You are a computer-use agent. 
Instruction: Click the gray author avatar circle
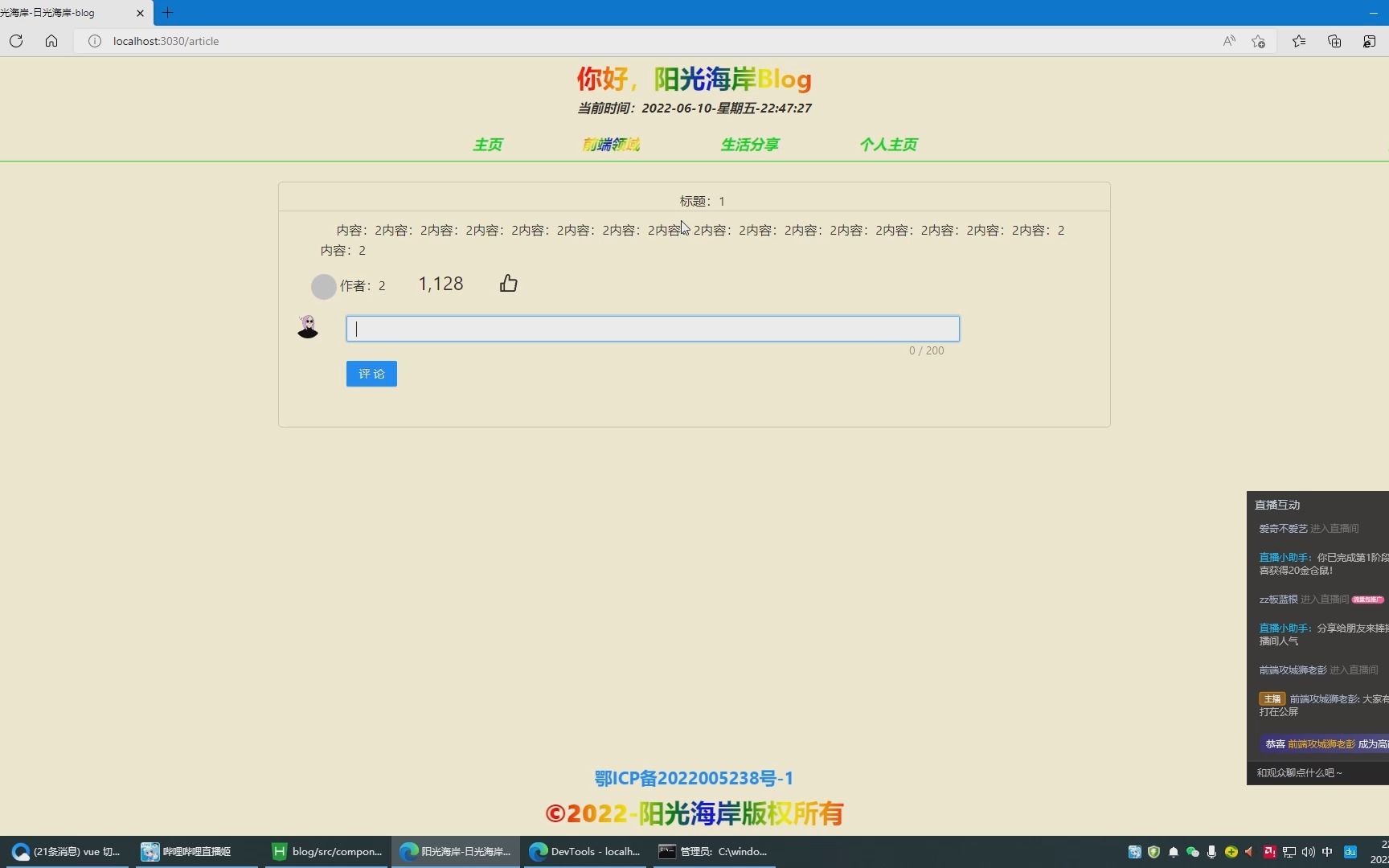point(323,286)
